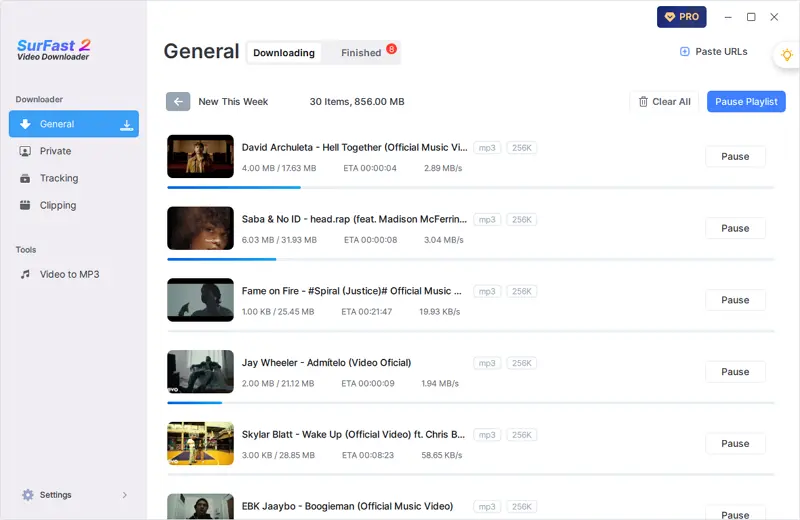Click the Saba & No ID thumbnail
This screenshot has width=800, height=520.
pyautogui.click(x=201, y=228)
